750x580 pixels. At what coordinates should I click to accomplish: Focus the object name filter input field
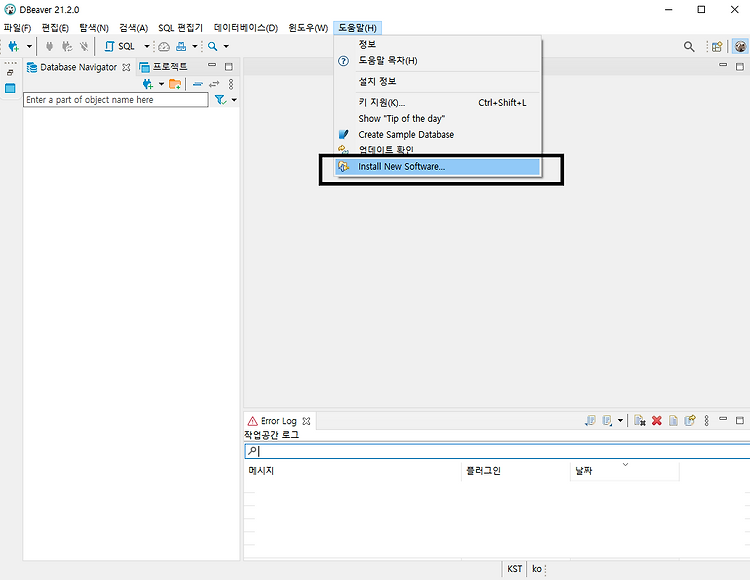[116, 99]
